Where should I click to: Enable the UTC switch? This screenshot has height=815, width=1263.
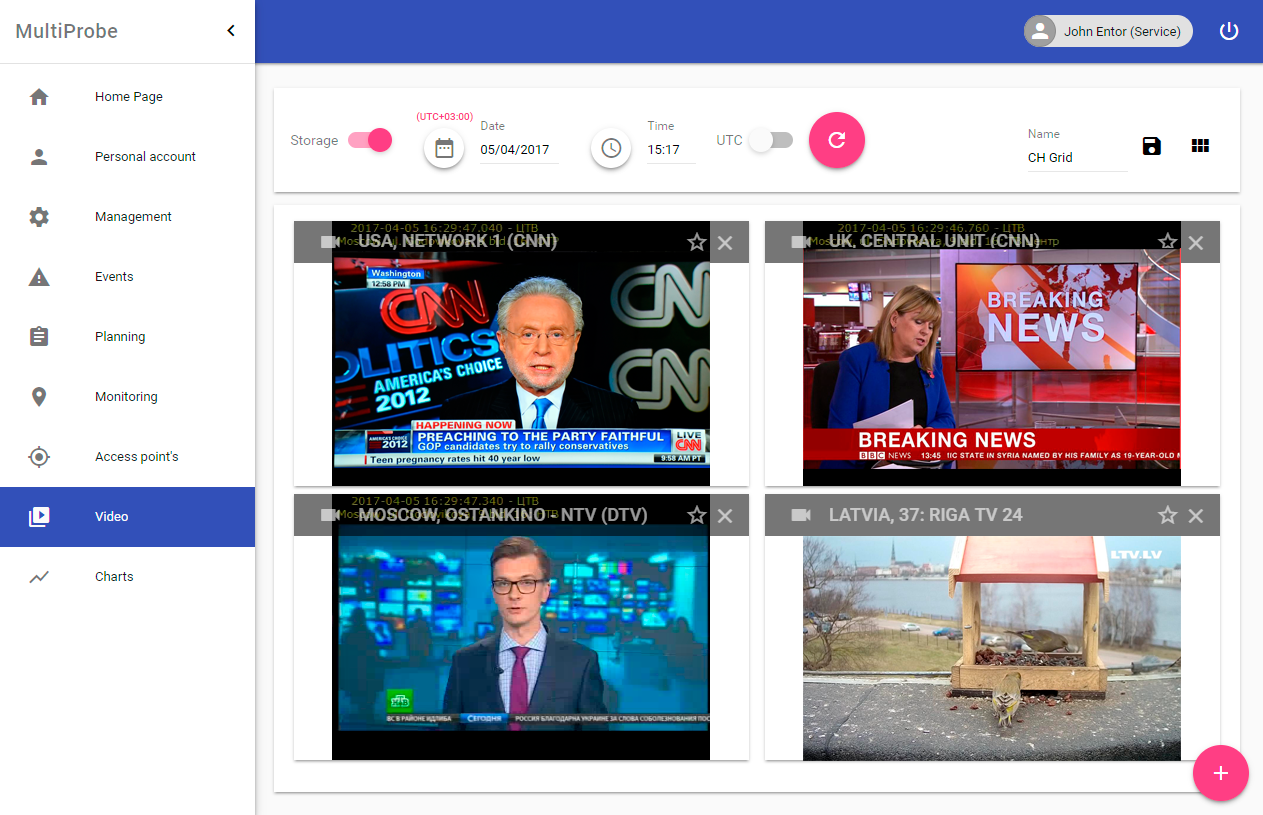click(771, 140)
